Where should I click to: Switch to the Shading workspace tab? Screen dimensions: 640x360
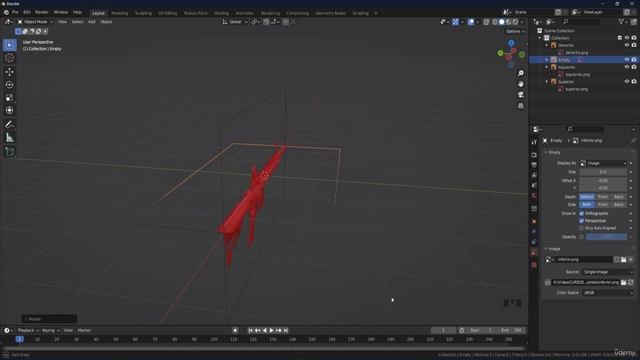222,13
